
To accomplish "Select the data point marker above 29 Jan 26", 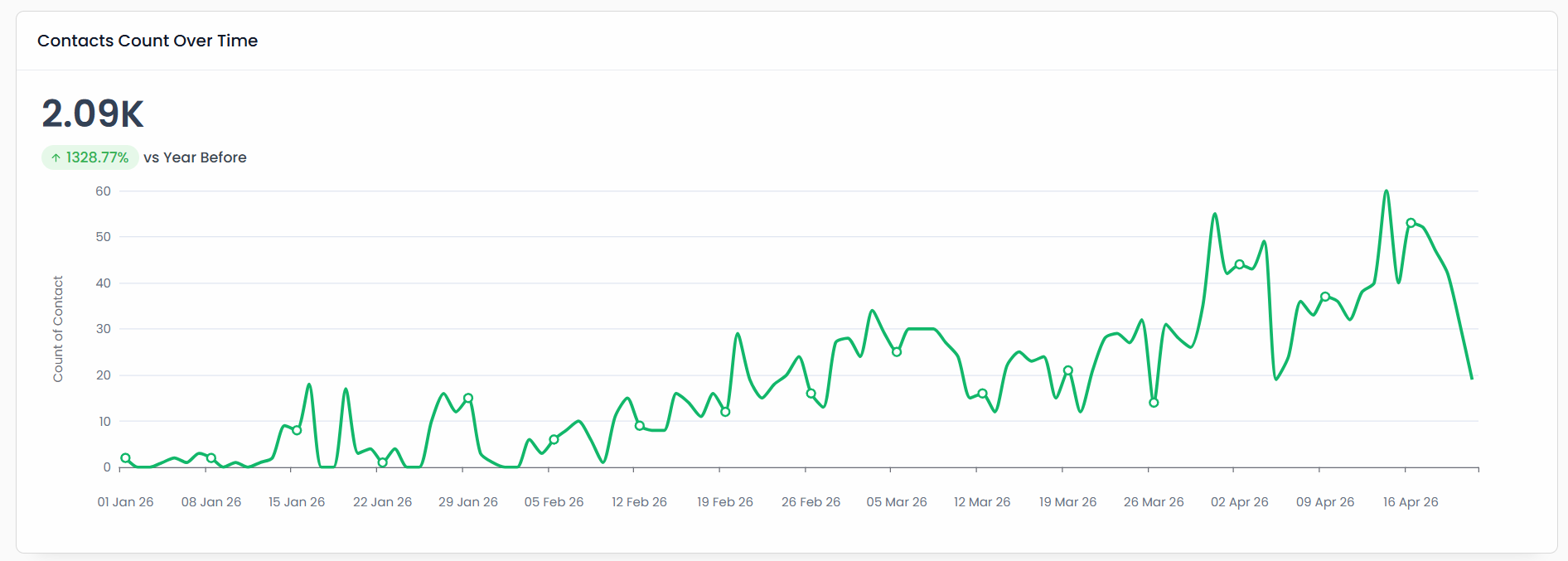I will [x=468, y=398].
